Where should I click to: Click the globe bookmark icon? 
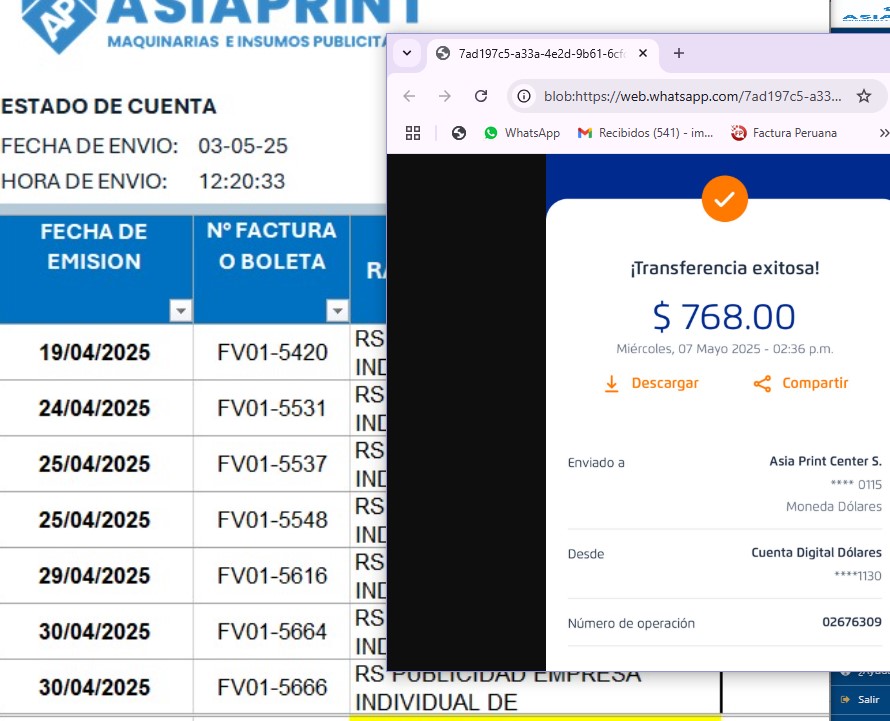point(459,133)
